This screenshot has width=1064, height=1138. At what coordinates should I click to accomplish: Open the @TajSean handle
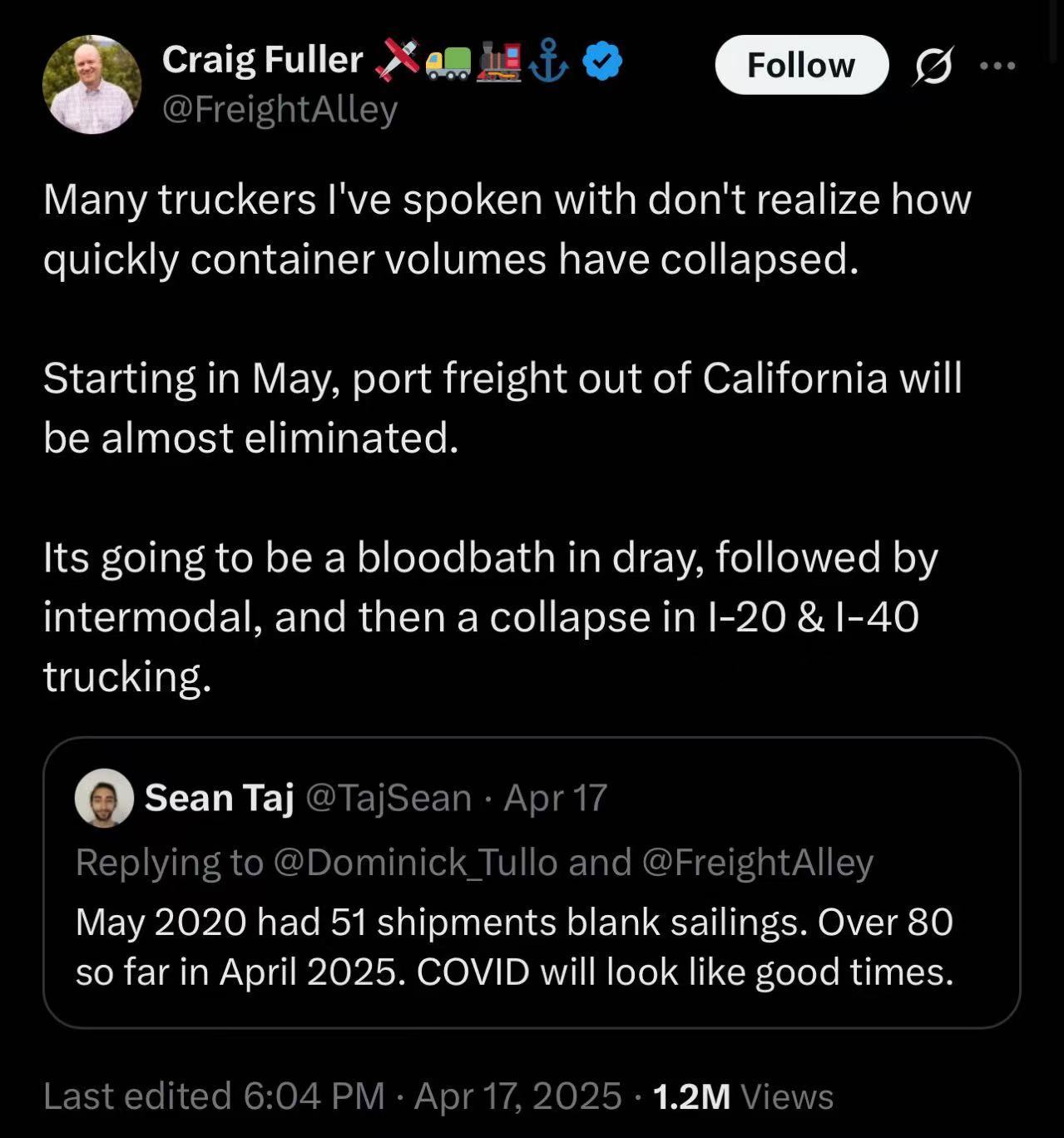(388, 798)
